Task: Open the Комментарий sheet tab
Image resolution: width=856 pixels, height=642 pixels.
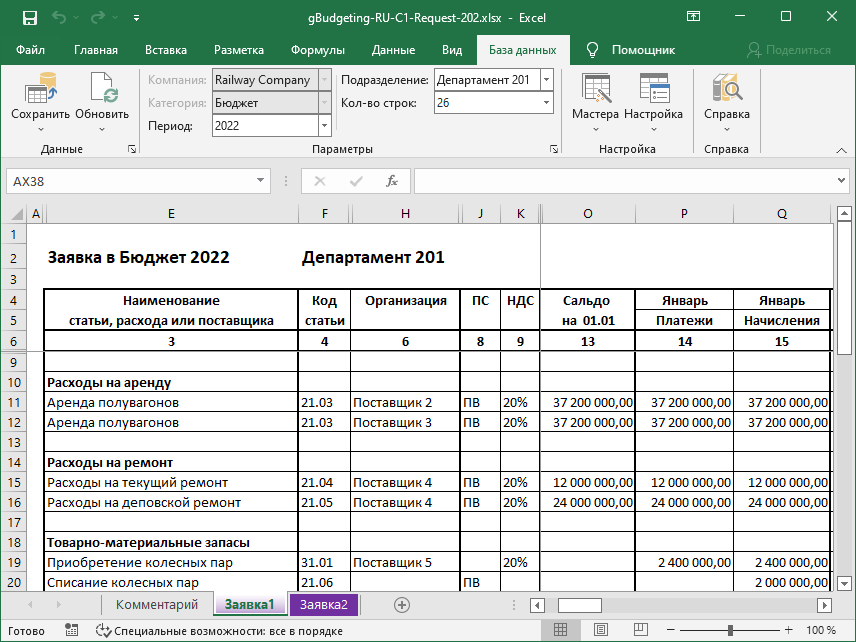Action: [157, 604]
